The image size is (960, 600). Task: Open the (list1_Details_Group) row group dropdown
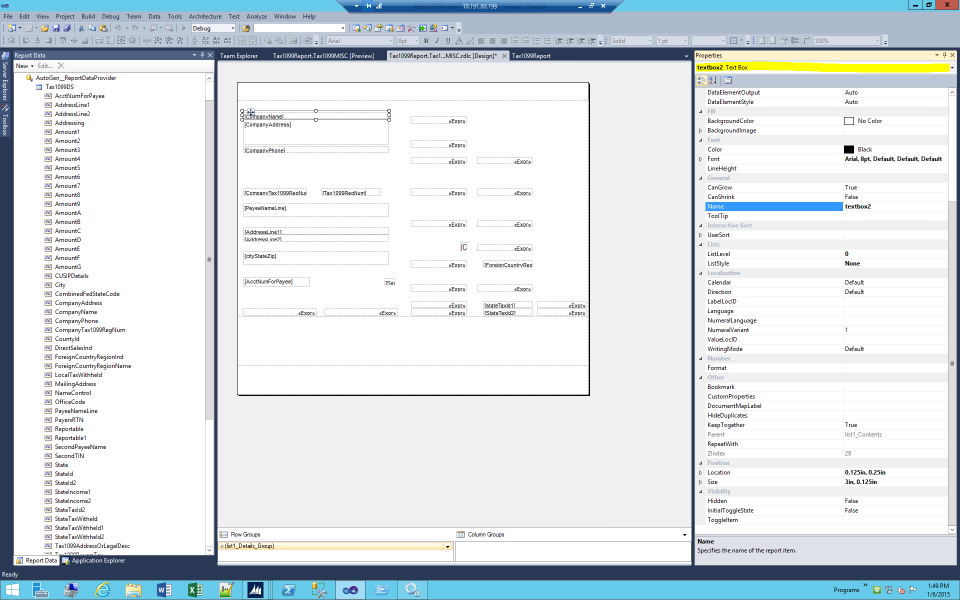pyautogui.click(x=446, y=548)
